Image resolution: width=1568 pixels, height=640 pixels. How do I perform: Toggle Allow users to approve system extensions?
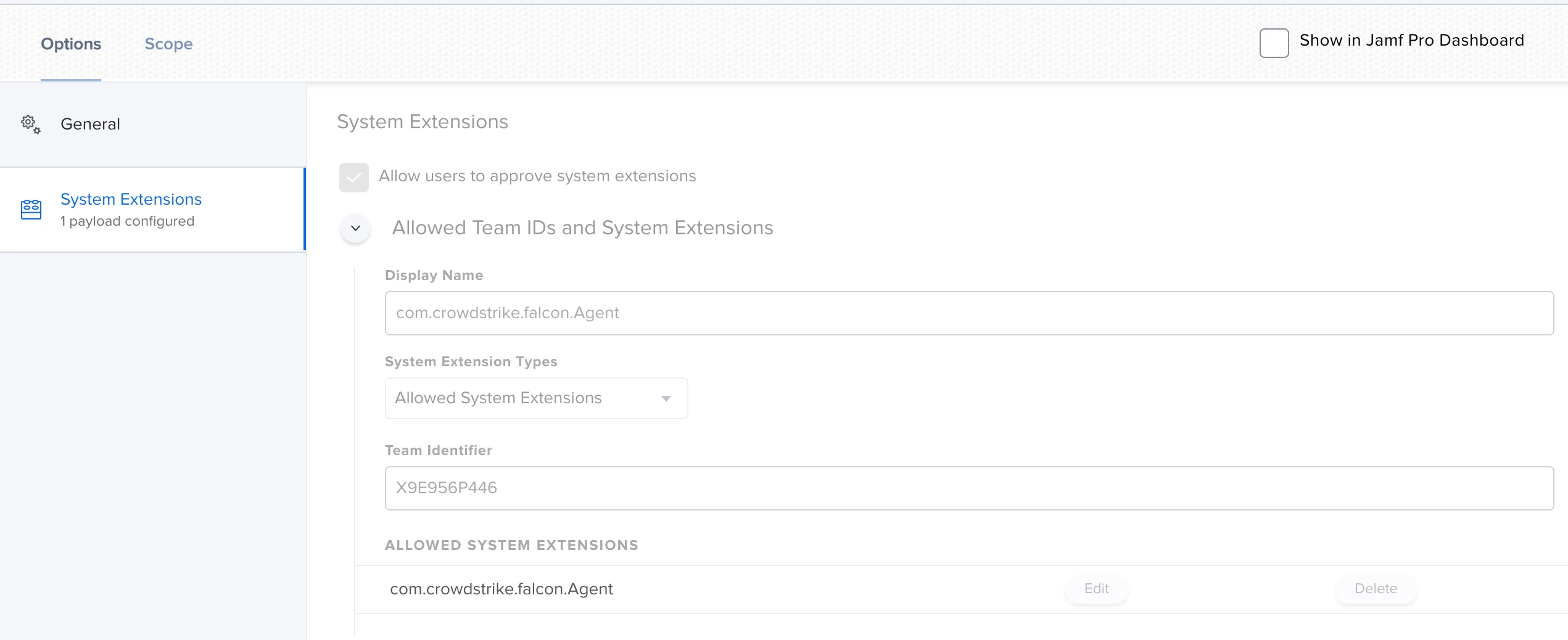tap(354, 178)
